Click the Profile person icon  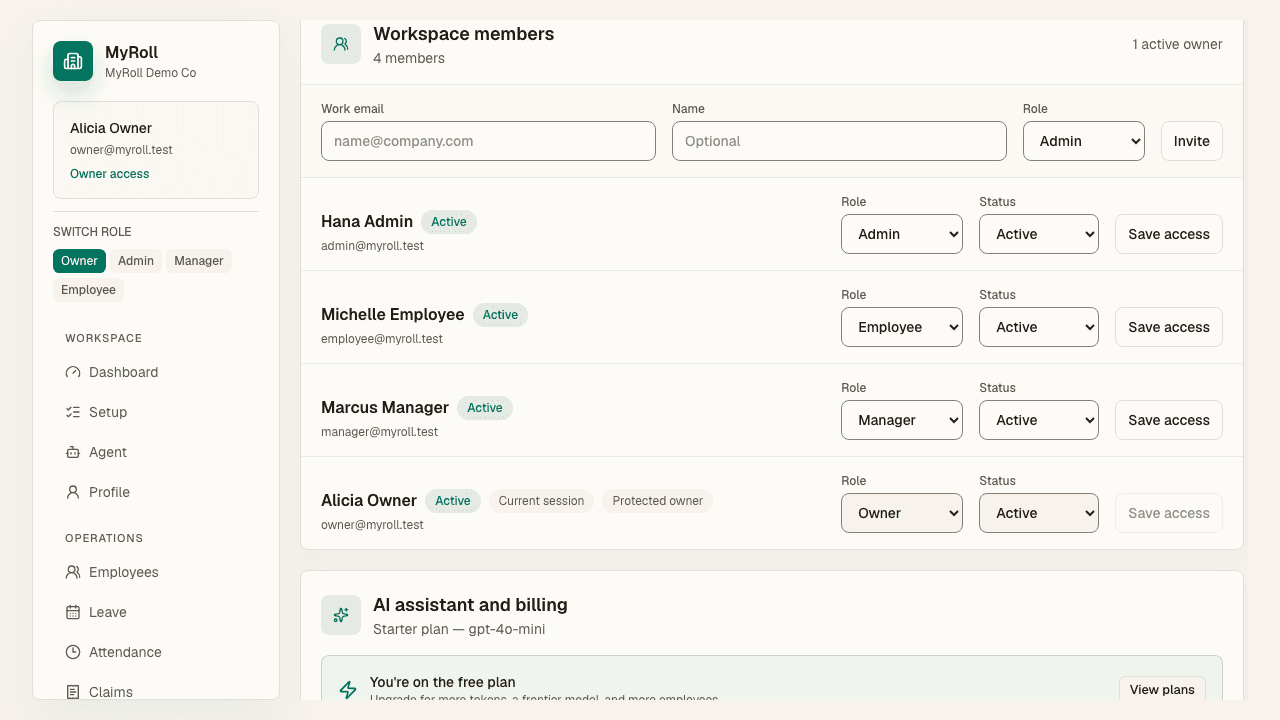73,492
